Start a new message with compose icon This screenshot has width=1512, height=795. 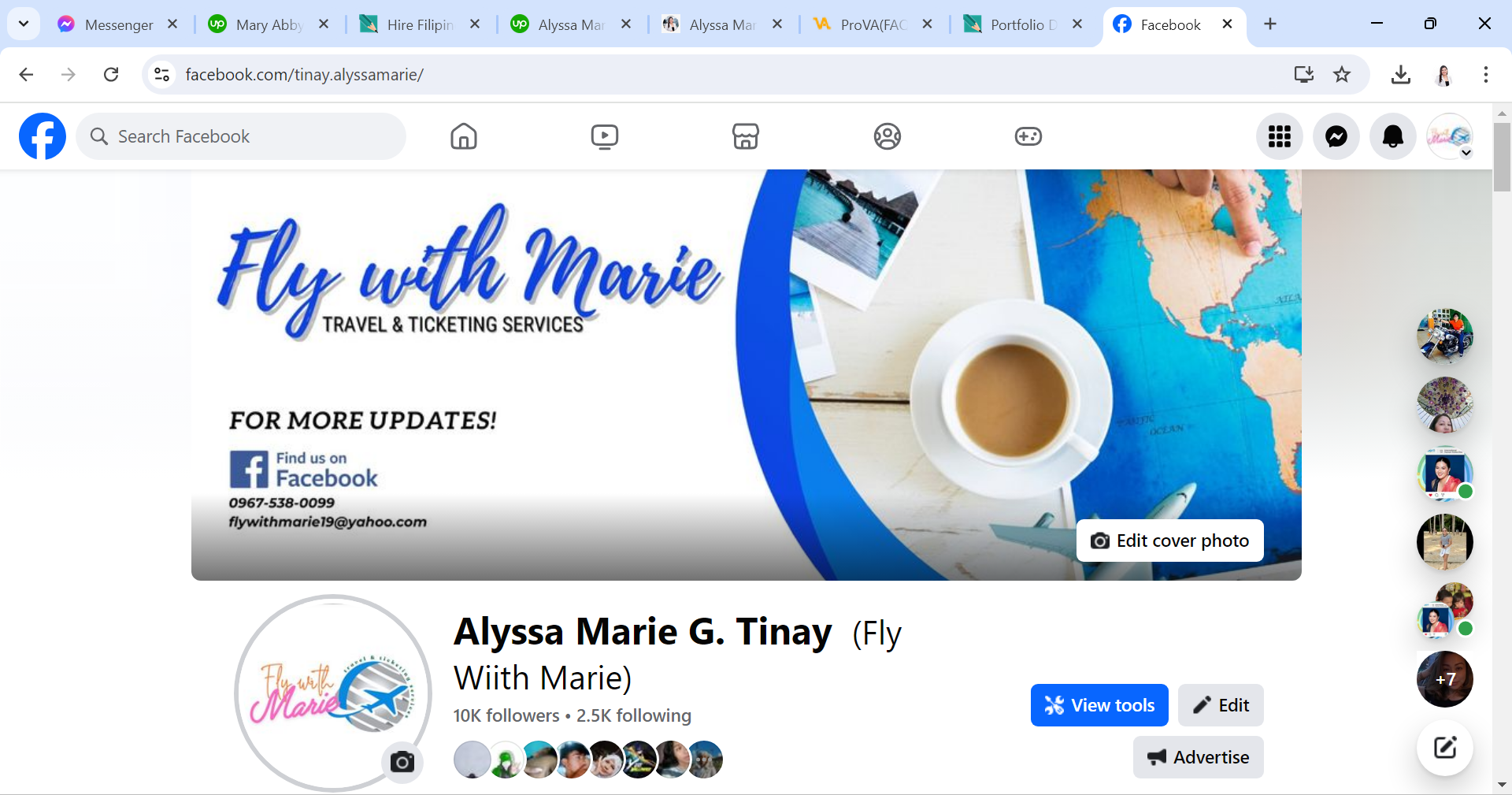[x=1445, y=748]
